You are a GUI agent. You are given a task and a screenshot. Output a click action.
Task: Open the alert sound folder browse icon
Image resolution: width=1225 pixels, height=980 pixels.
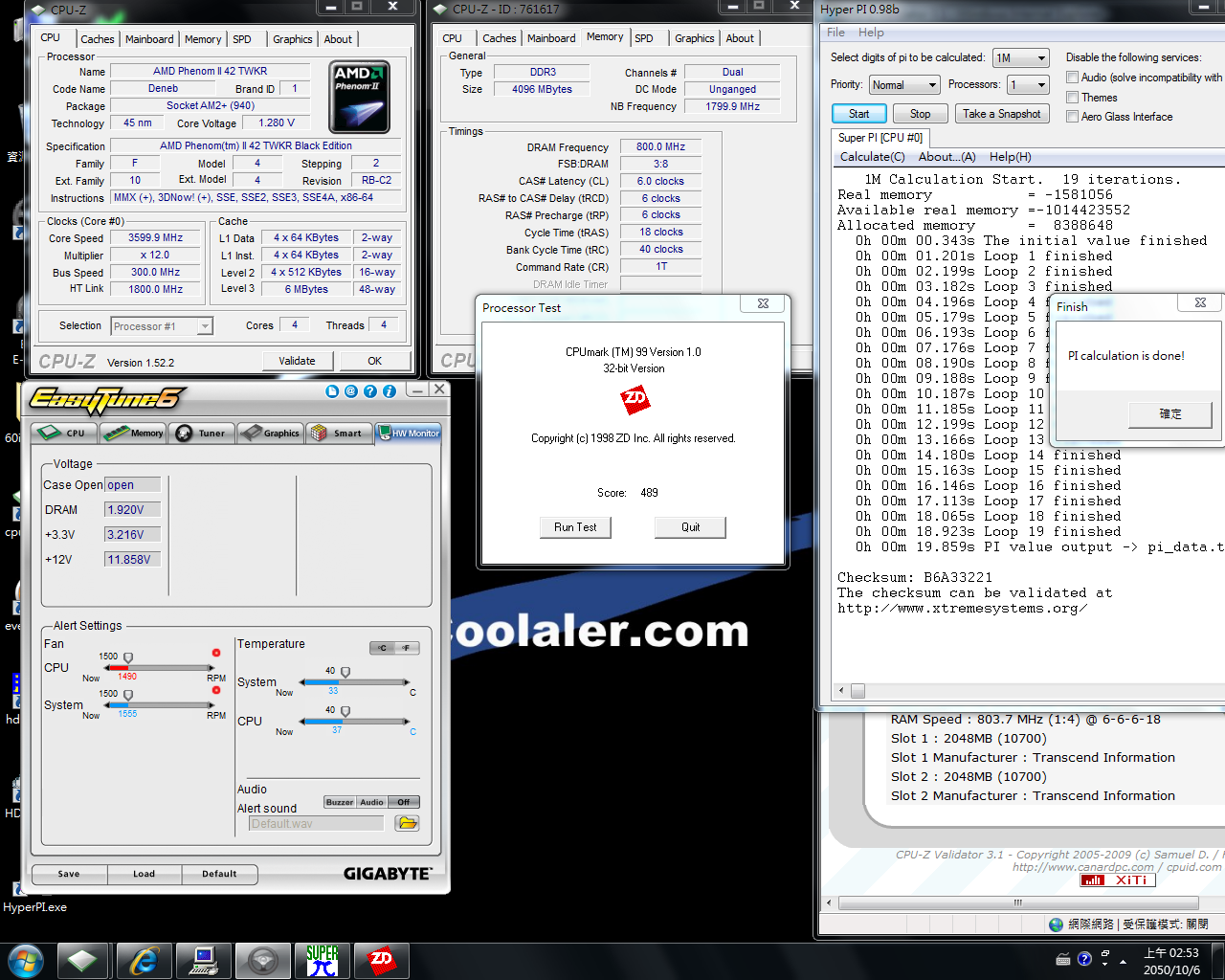407,823
